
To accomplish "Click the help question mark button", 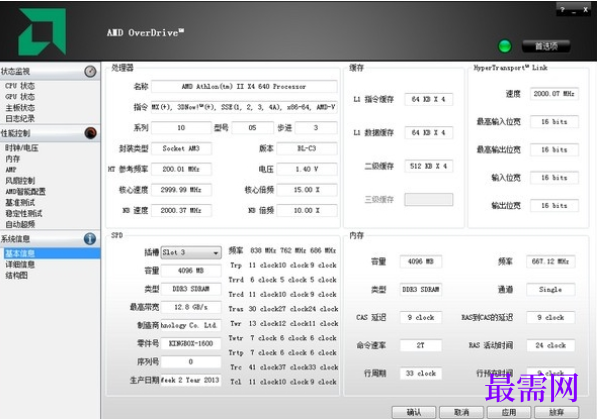I will pyautogui.click(x=562, y=10).
